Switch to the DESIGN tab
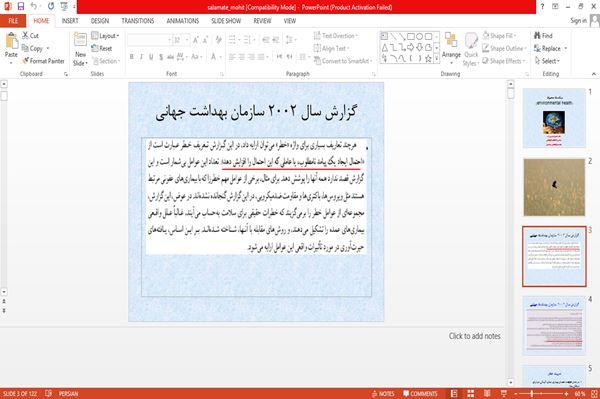 pos(100,21)
